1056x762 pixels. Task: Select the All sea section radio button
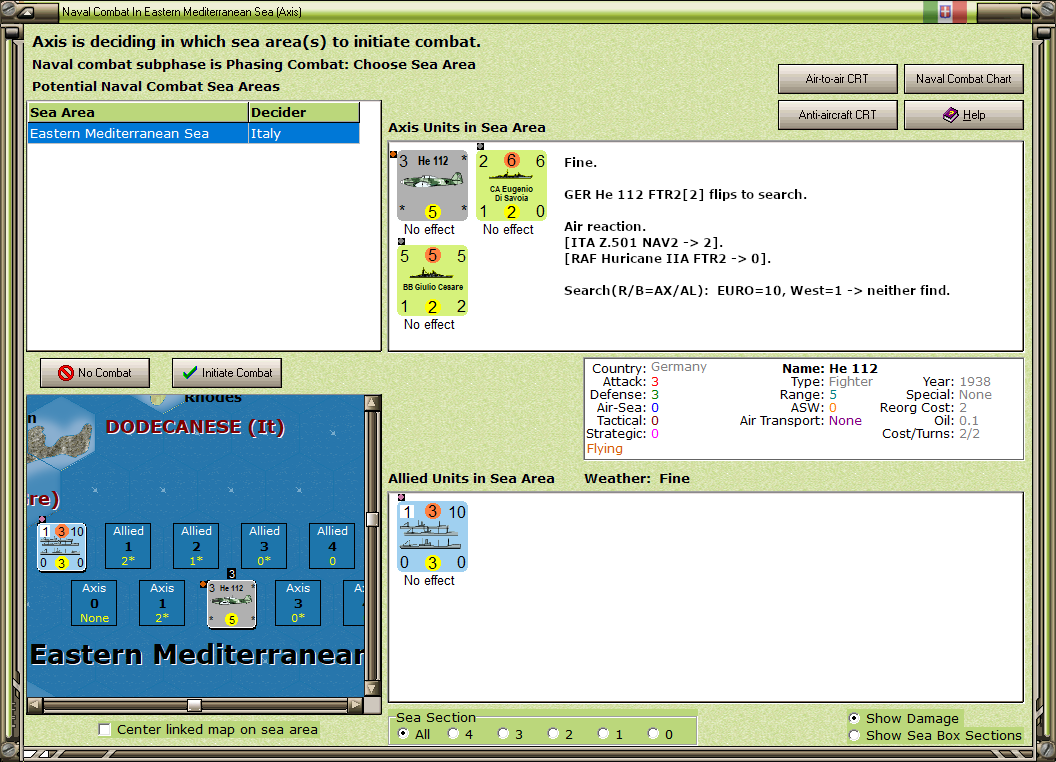click(x=403, y=734)
